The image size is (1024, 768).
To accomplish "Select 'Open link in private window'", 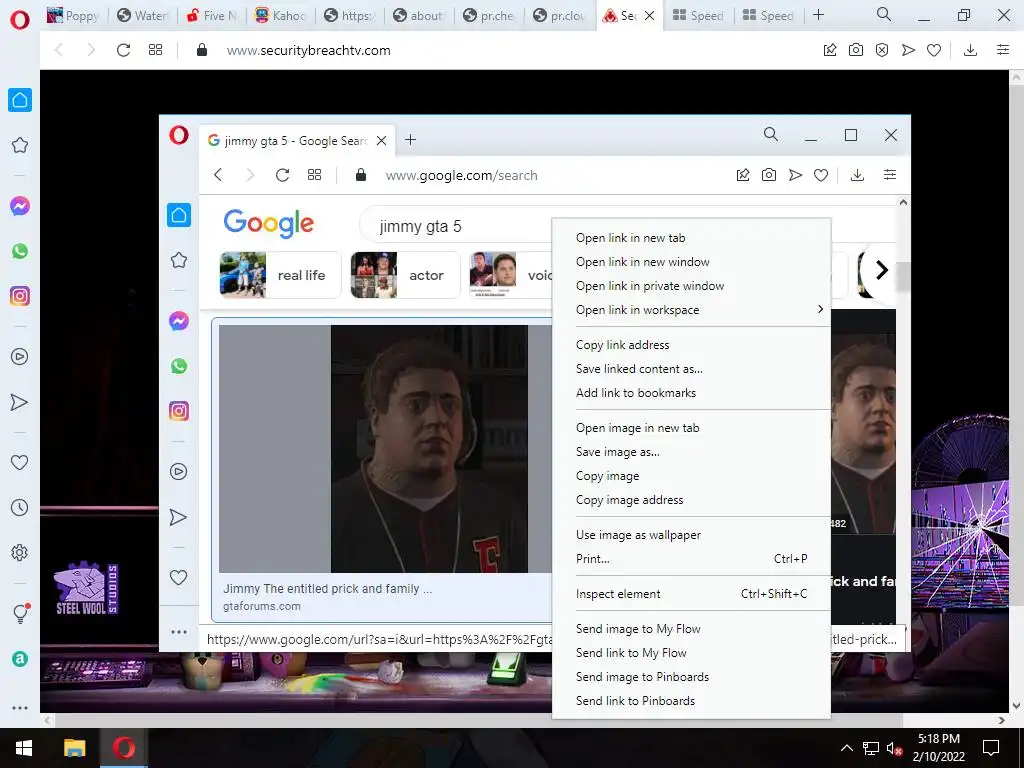I will point(691,286).
